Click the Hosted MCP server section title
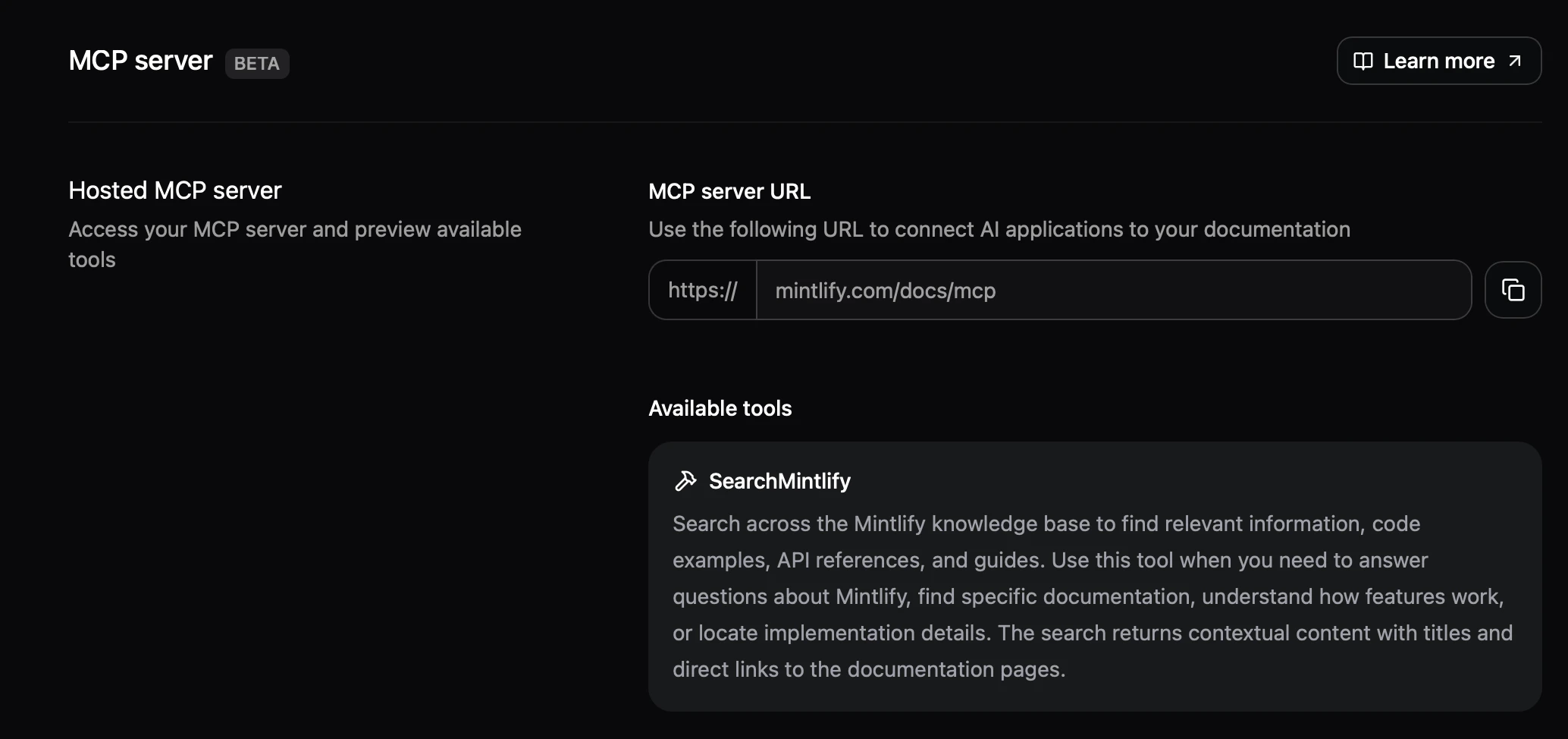1568x739 pixels. pos(174,190)
